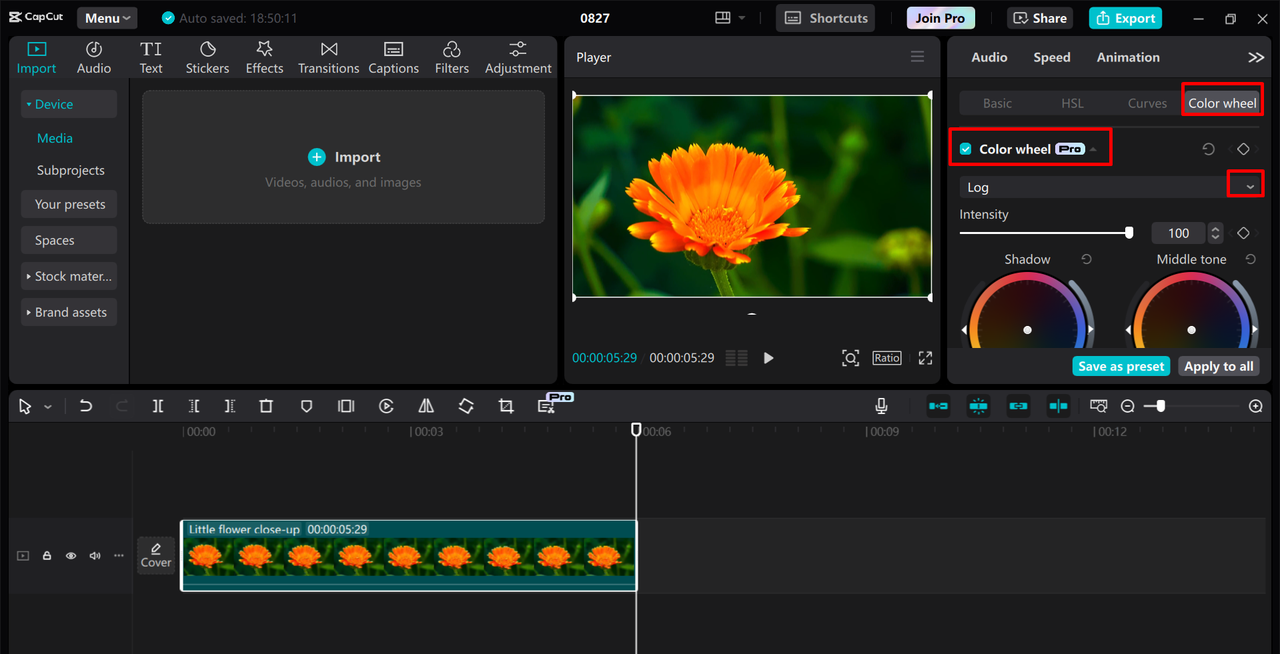Image resolution: width=1280 pixels, height=654 pixels.
Task: Delete the selected clip with trash icon
Action: 266,406
